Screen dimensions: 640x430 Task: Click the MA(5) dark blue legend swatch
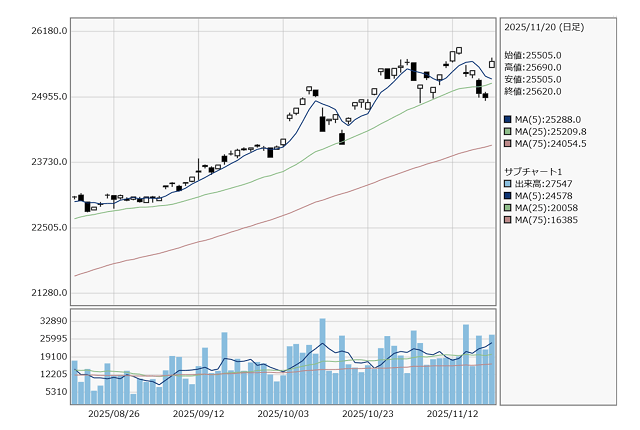click(x=508, y=119)
